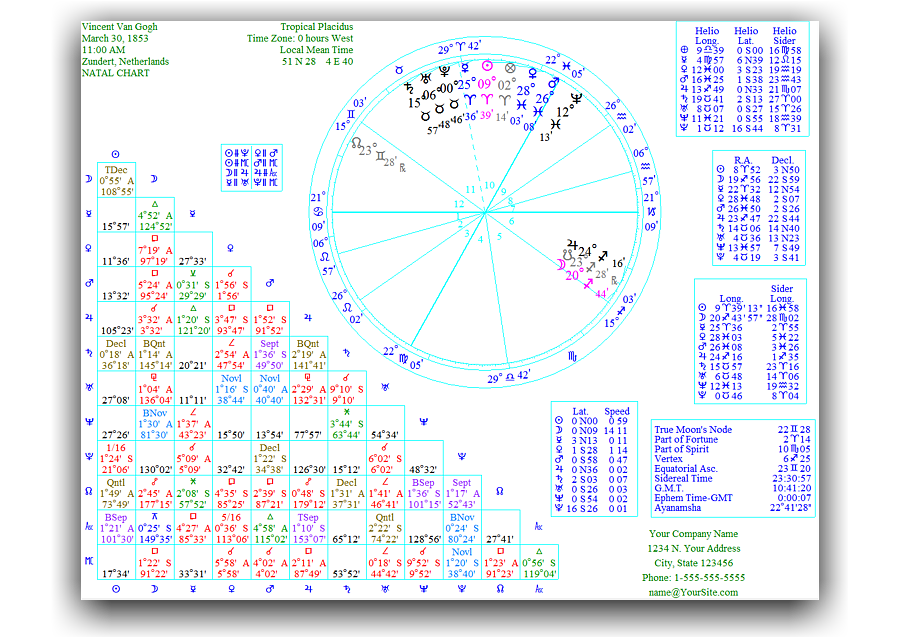Click the 'BNov 1°30' A' grid cell
The image size is (899, 637).
[155, 423]
